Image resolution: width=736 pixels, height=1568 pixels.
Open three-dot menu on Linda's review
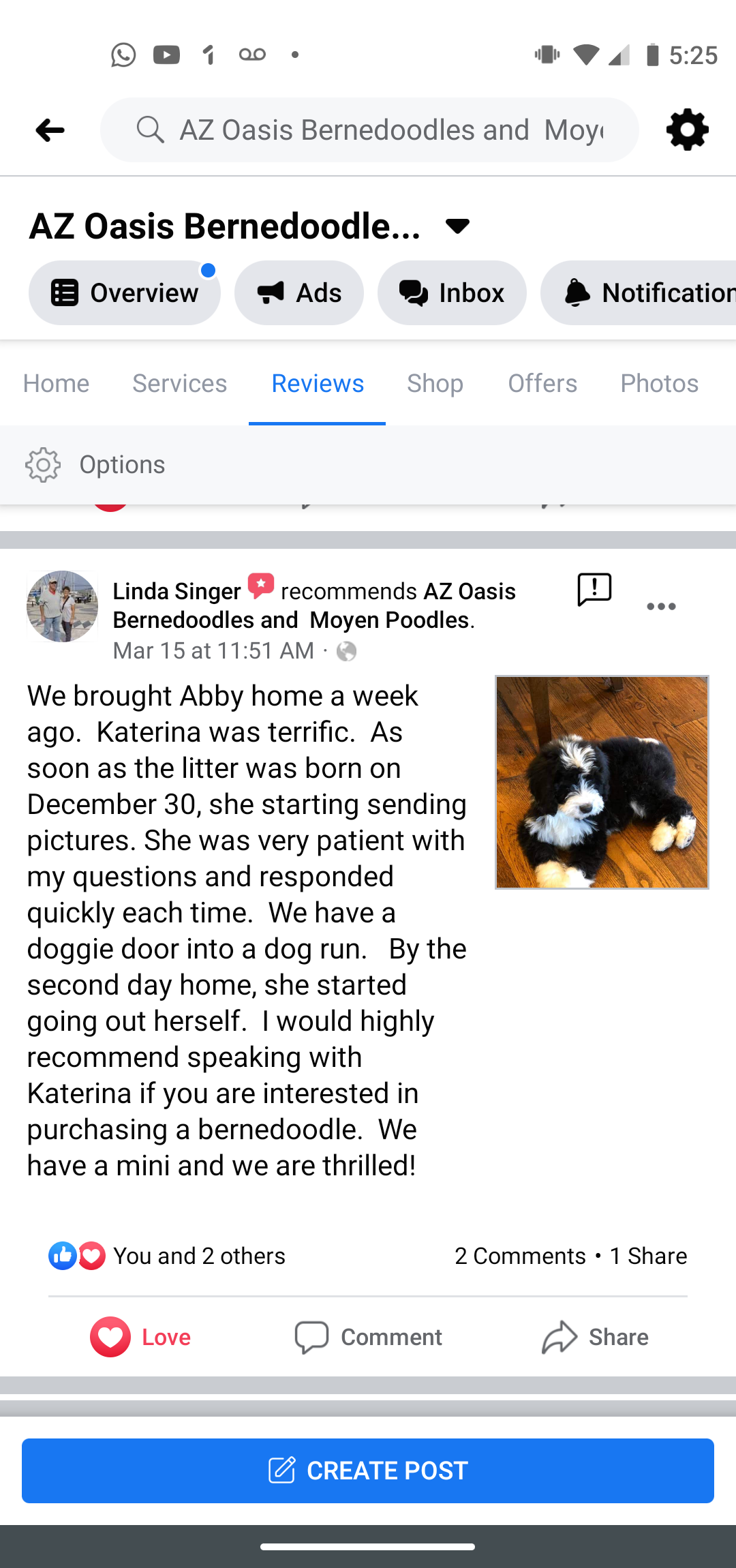pyautogui.click(x=661, y=607)
